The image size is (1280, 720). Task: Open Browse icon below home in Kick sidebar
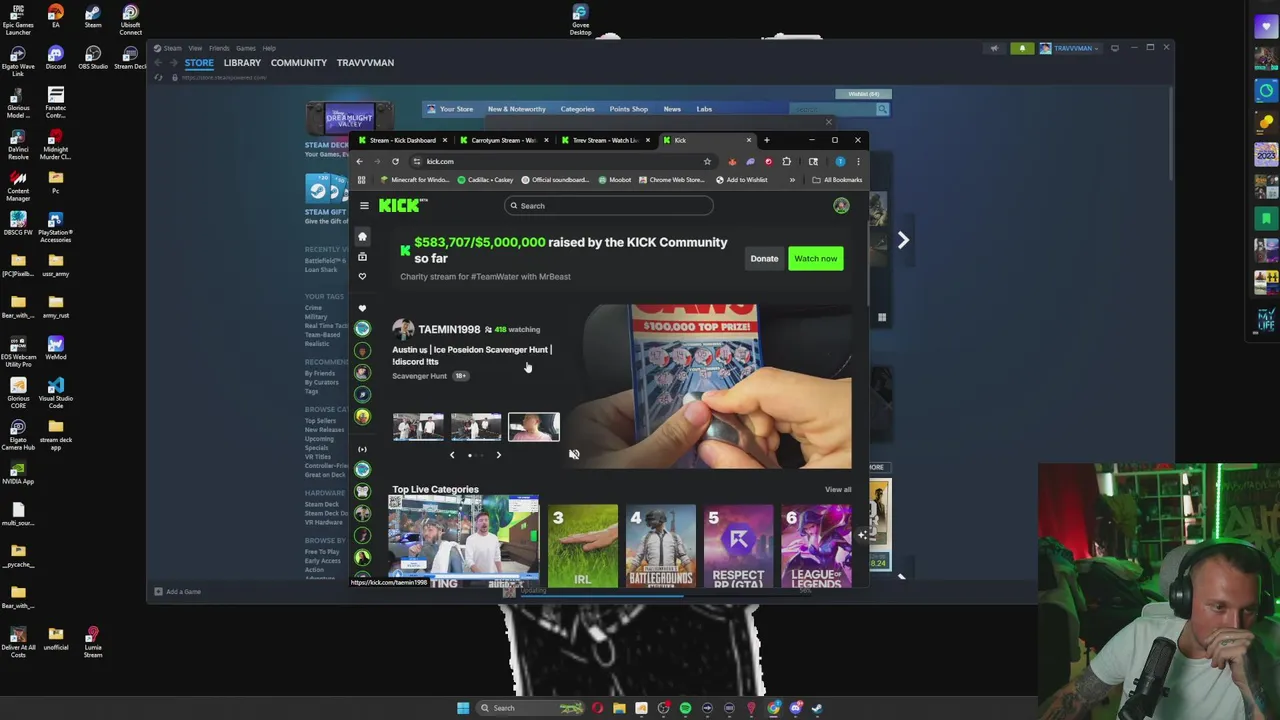point(362,257)
